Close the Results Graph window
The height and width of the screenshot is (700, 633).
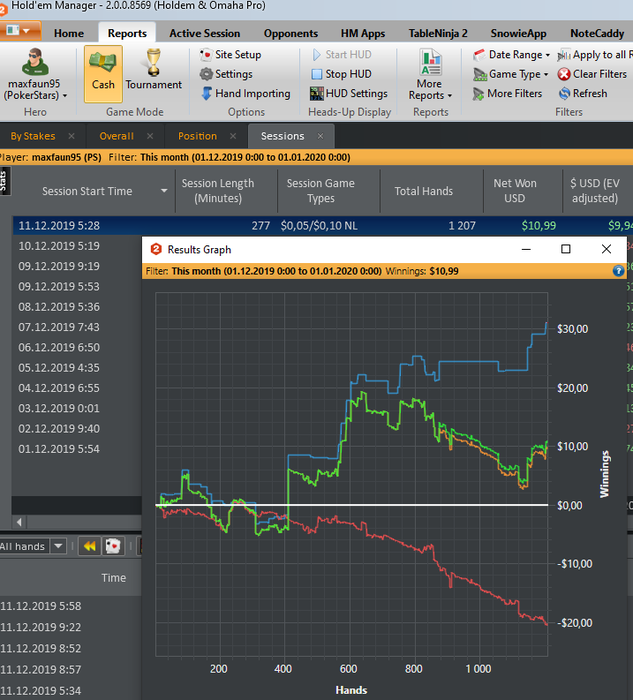(606, 249)
